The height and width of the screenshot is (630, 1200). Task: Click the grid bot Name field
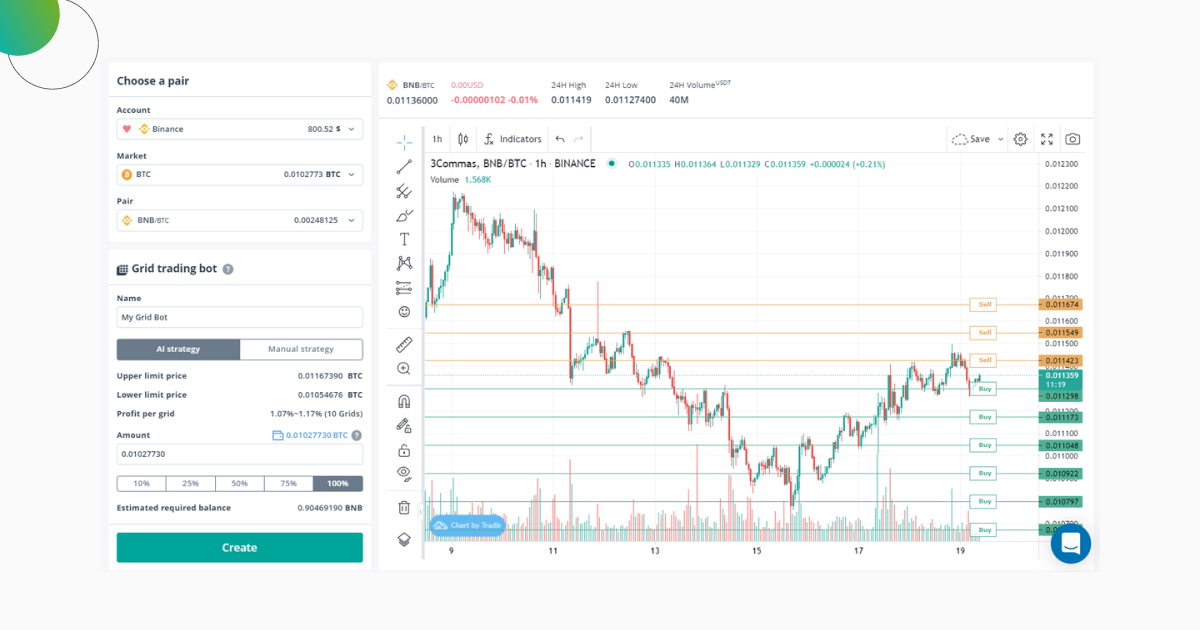click(239, 317)
